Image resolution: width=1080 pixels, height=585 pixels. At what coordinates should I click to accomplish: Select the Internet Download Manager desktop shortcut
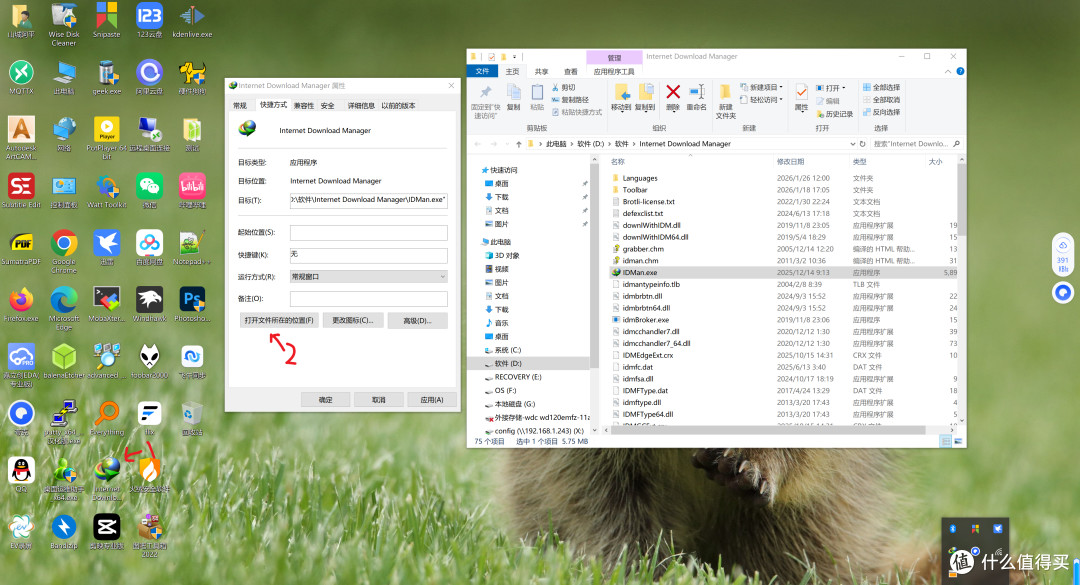pyautogui.click(x=107, y=479)
